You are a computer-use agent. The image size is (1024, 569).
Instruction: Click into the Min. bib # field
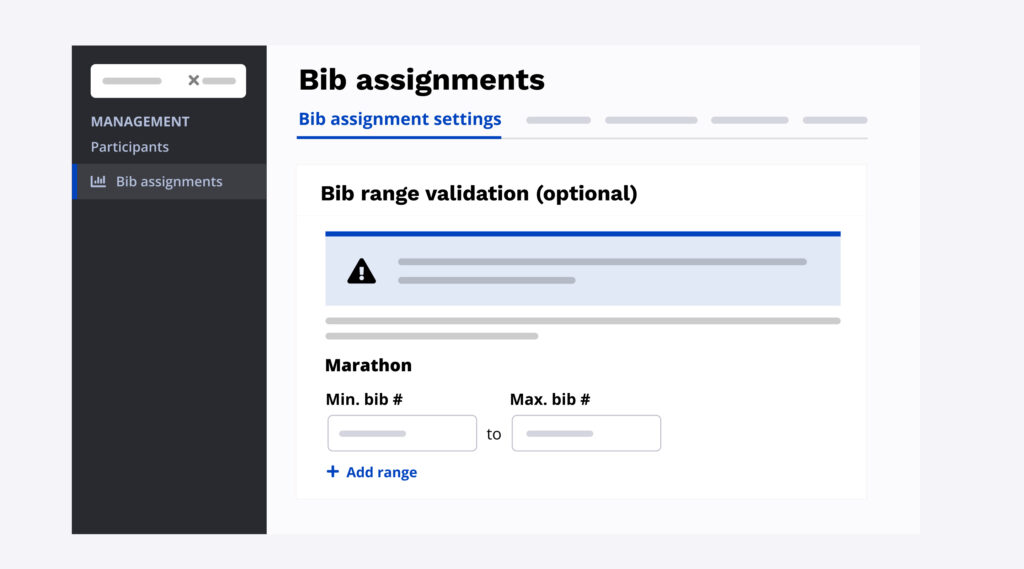402,434
